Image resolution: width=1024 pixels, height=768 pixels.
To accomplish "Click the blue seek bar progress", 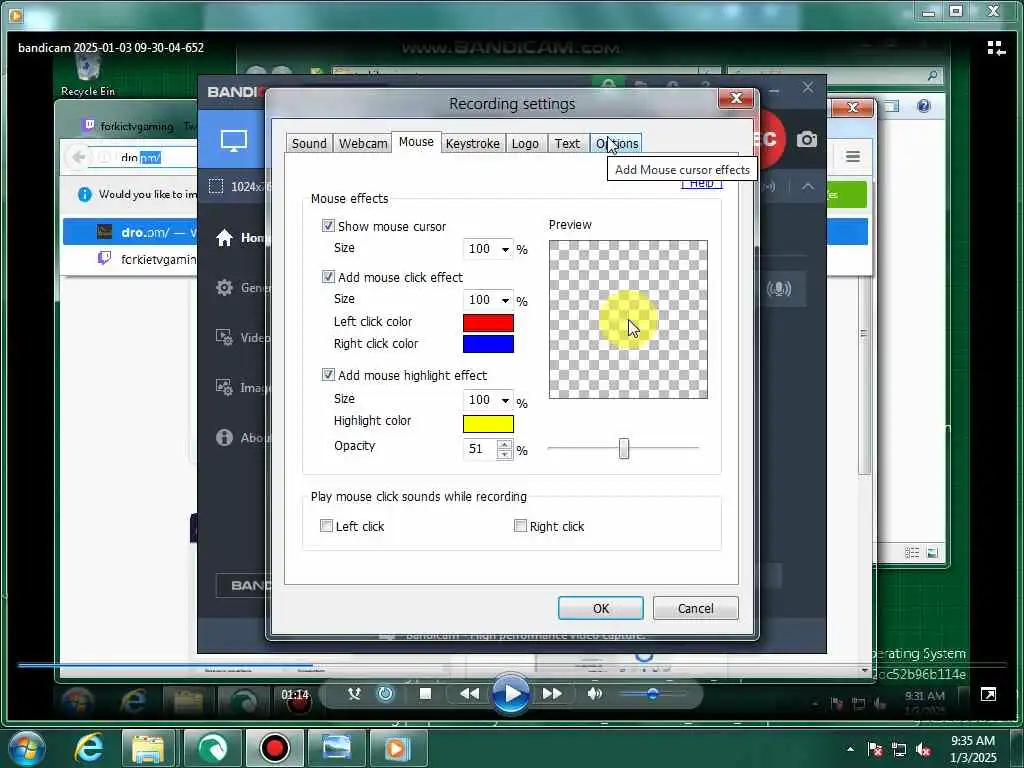I will pos(165,665).
